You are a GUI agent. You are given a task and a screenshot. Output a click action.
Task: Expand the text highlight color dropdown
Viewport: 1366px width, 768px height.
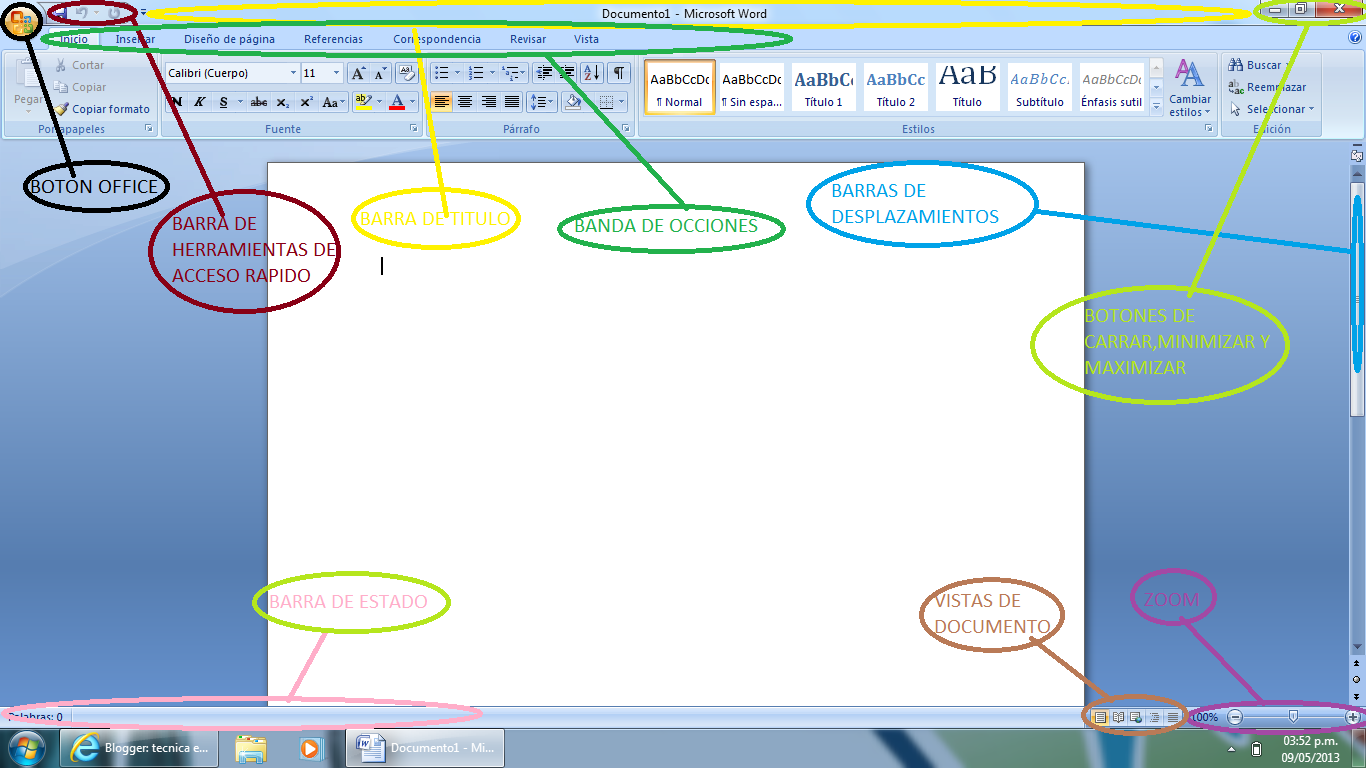point(380,103)
